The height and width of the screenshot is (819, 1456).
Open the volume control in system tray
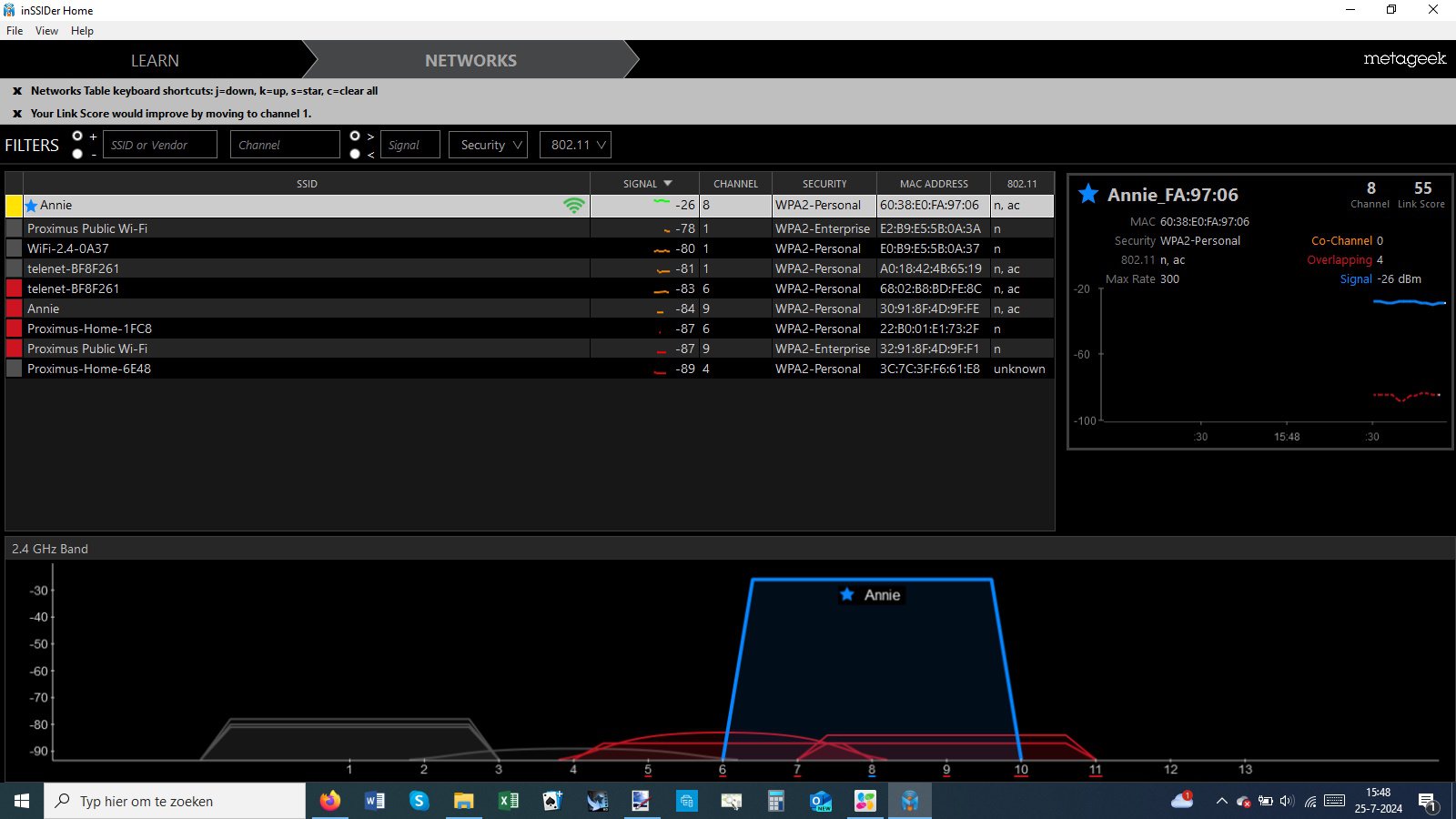tap(1287, 801)
